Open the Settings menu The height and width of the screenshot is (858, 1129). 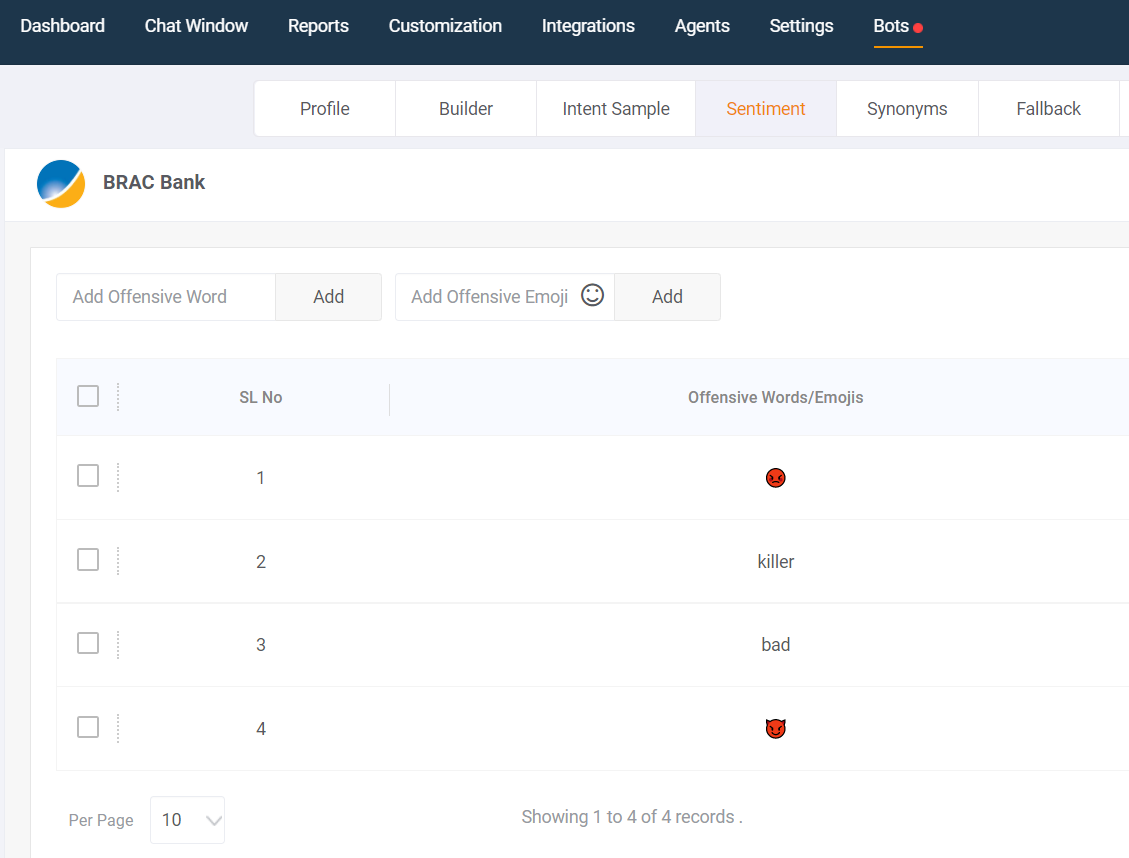coord(801,26)
